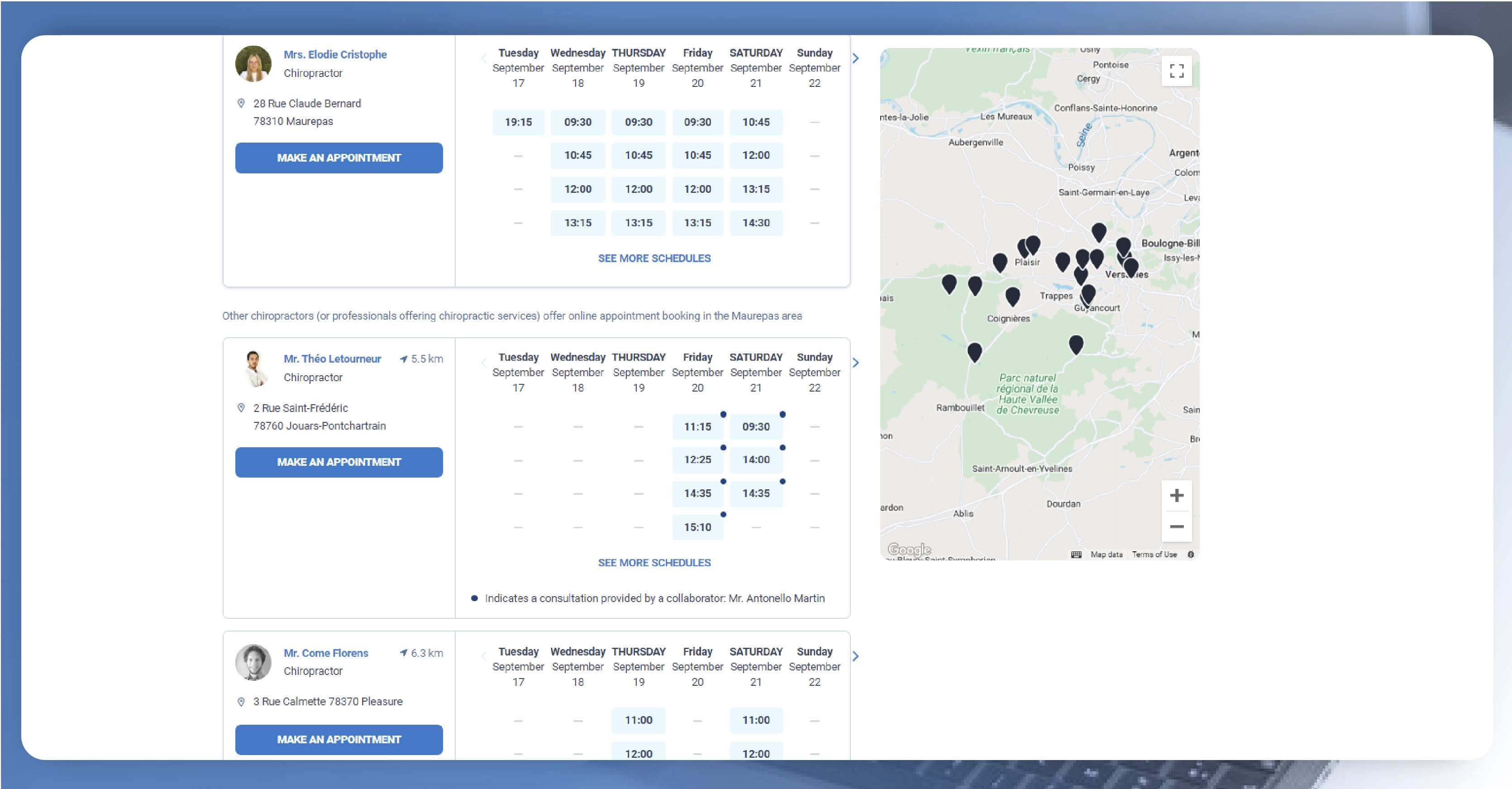Zoom in with the map plus button
Screen dimensions: 1512x789
(1176, 496)
